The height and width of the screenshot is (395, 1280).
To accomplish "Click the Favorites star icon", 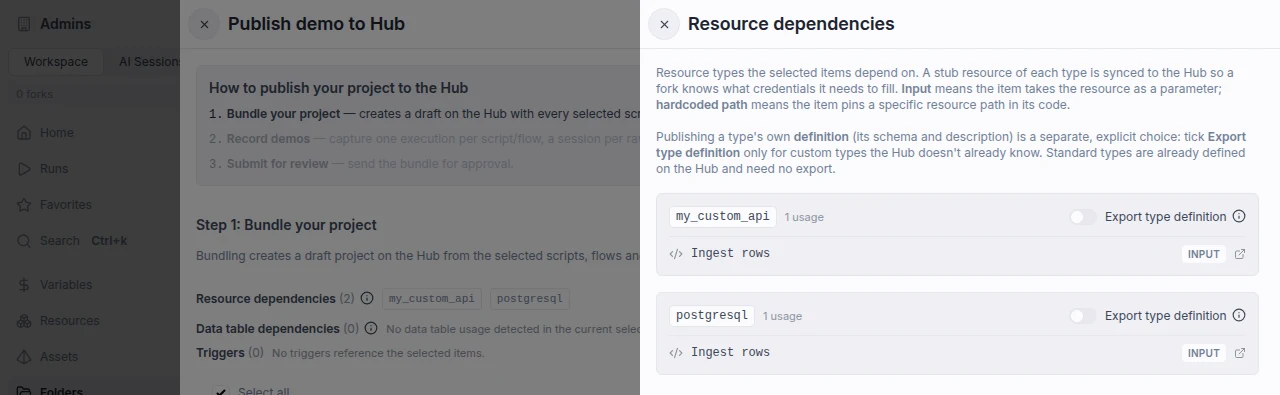I will pyautogui.click(x=24, y=205).
